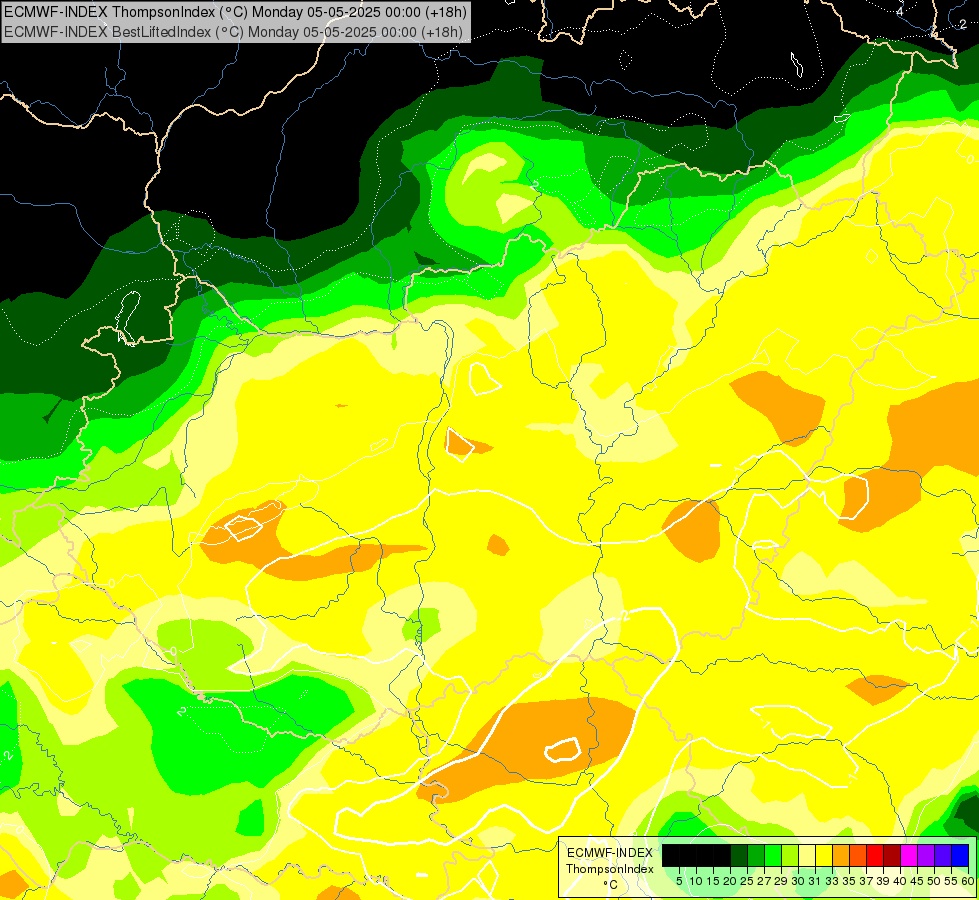Click the legend value 50
The image size is (979, 900).
point(934,881)
